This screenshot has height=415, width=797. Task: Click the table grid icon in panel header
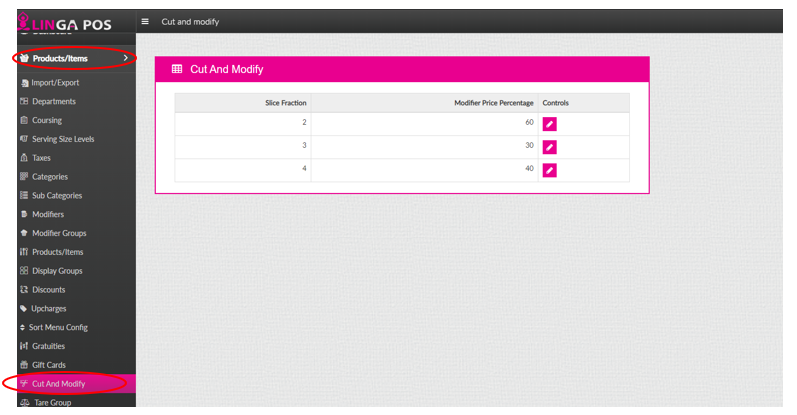[177, 69]
